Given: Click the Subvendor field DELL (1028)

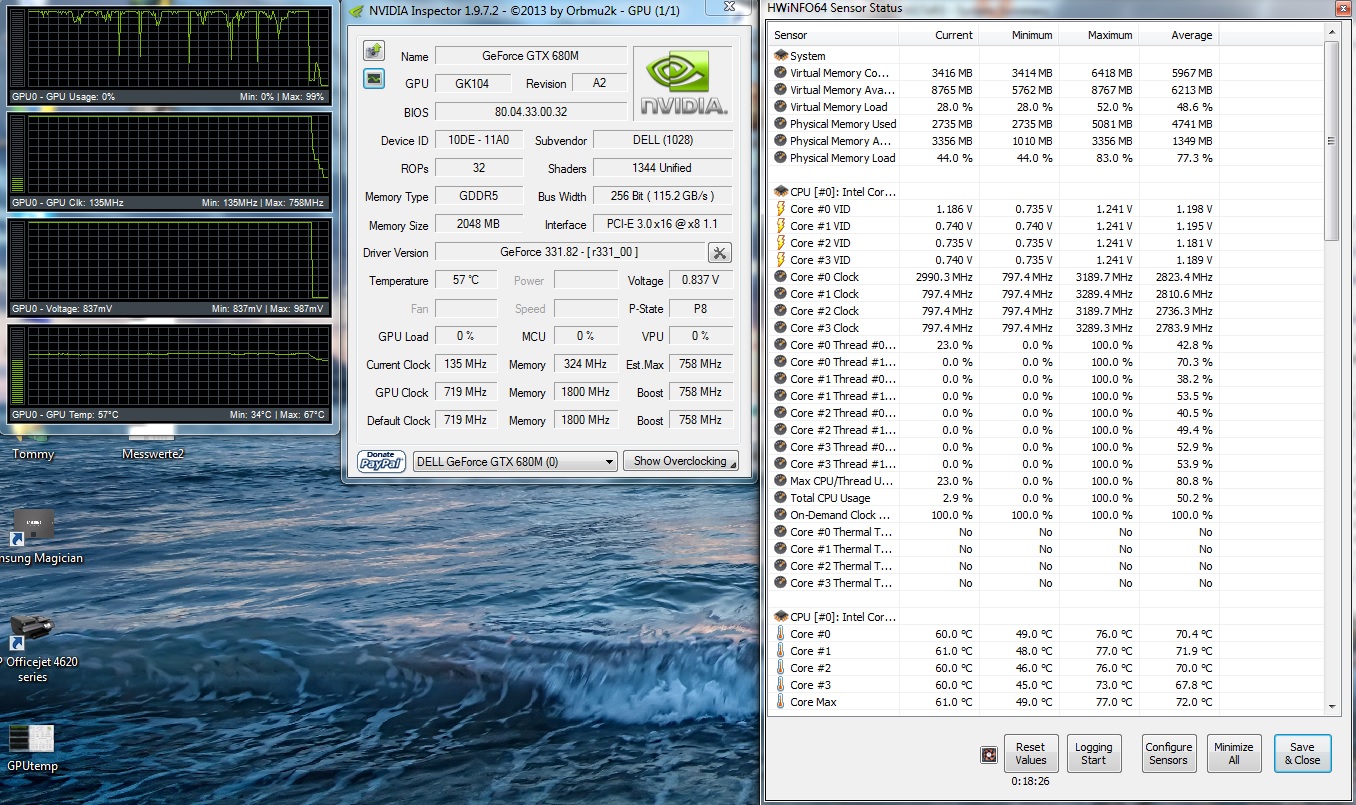Looking at the screenshot, I should pyautogui.click(x=662, y=140).
